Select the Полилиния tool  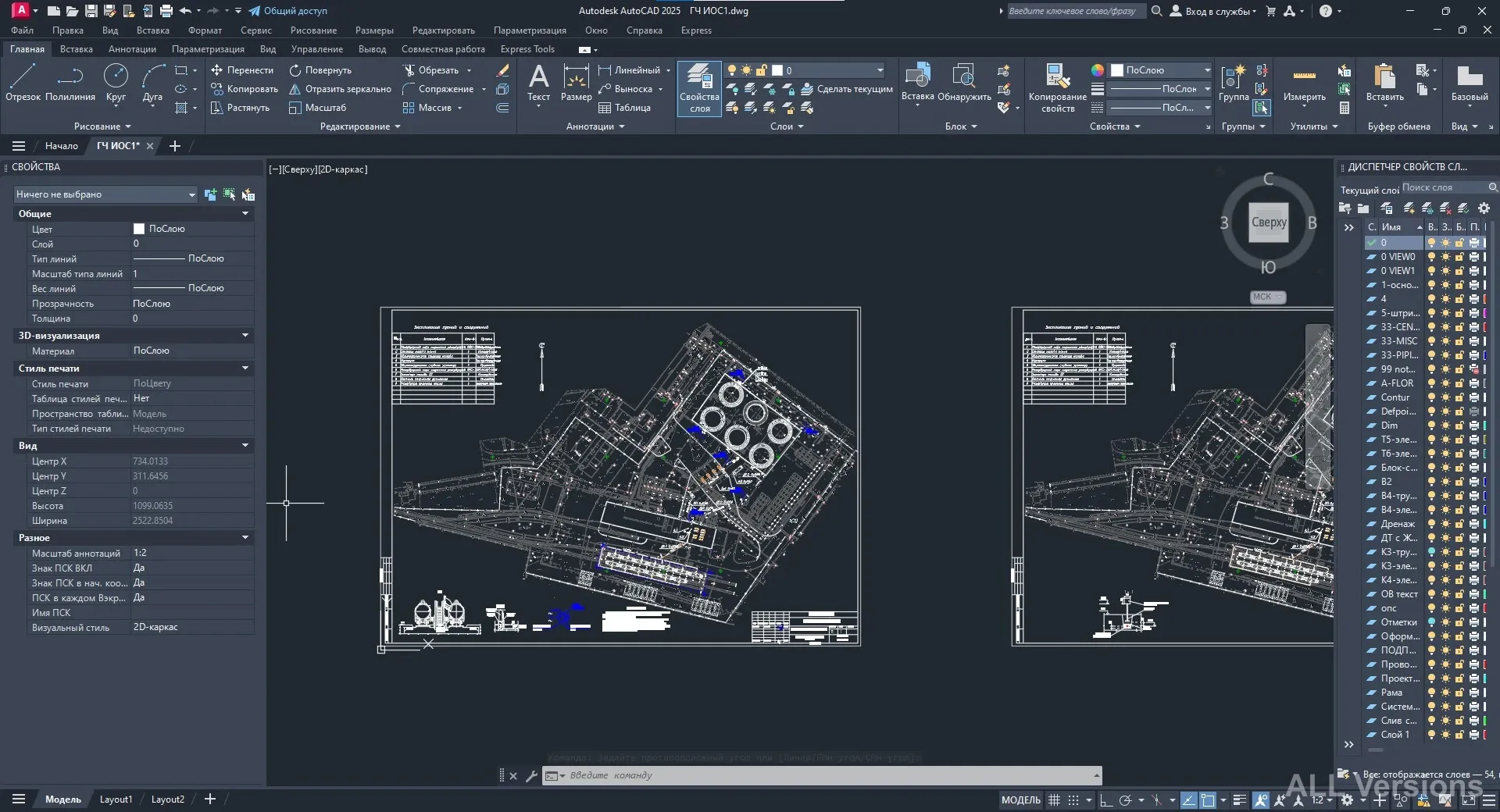click(x=70, y=83)
